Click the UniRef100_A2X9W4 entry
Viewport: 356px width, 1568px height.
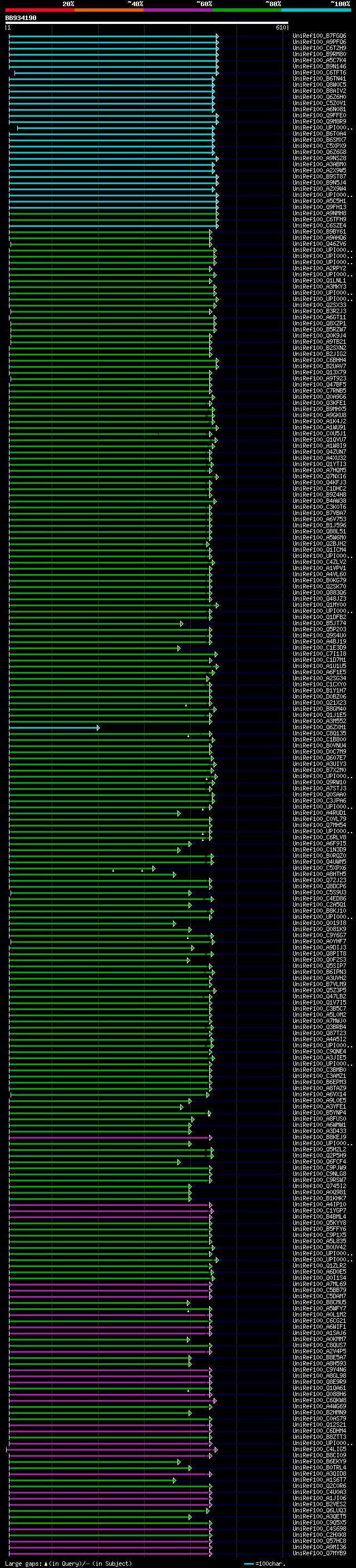pos(319,189)
